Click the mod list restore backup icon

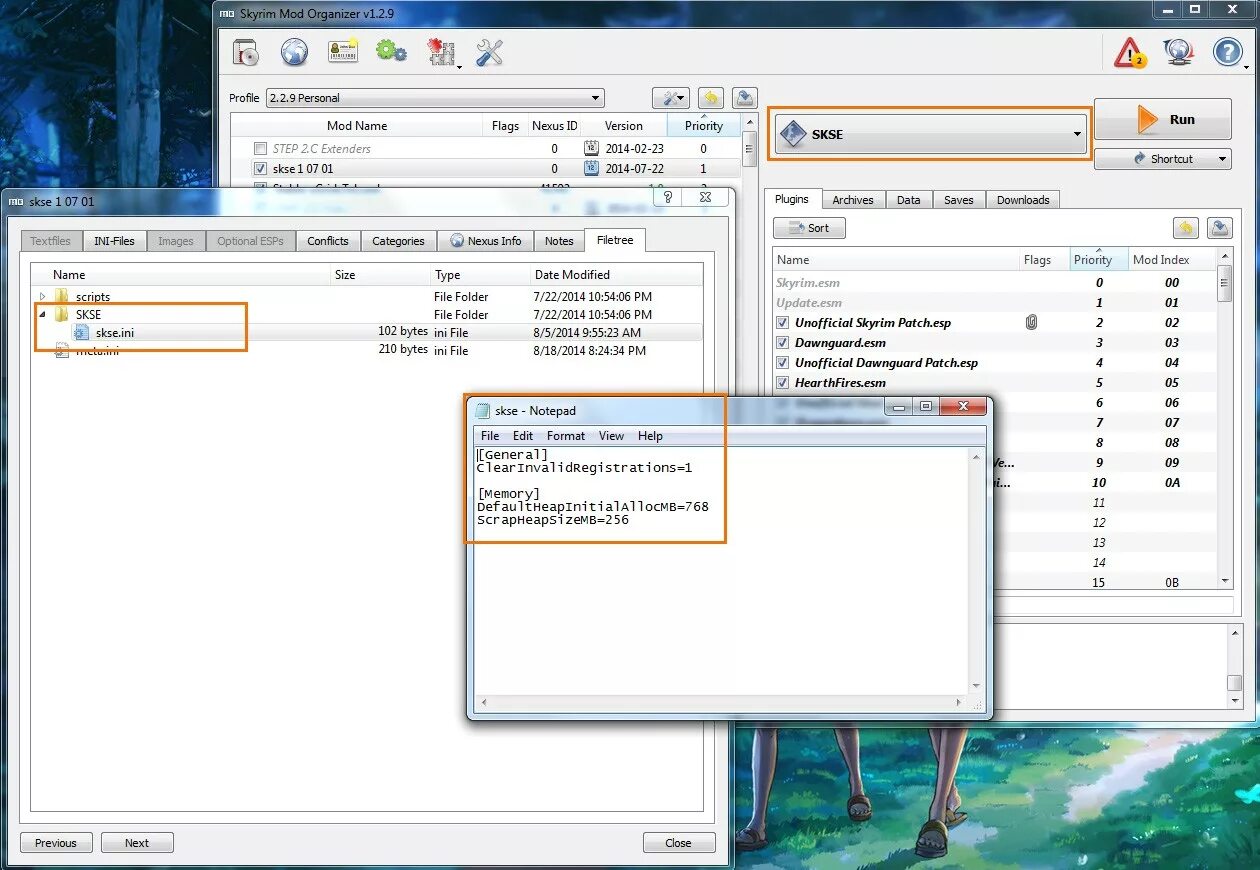point(710,98)
